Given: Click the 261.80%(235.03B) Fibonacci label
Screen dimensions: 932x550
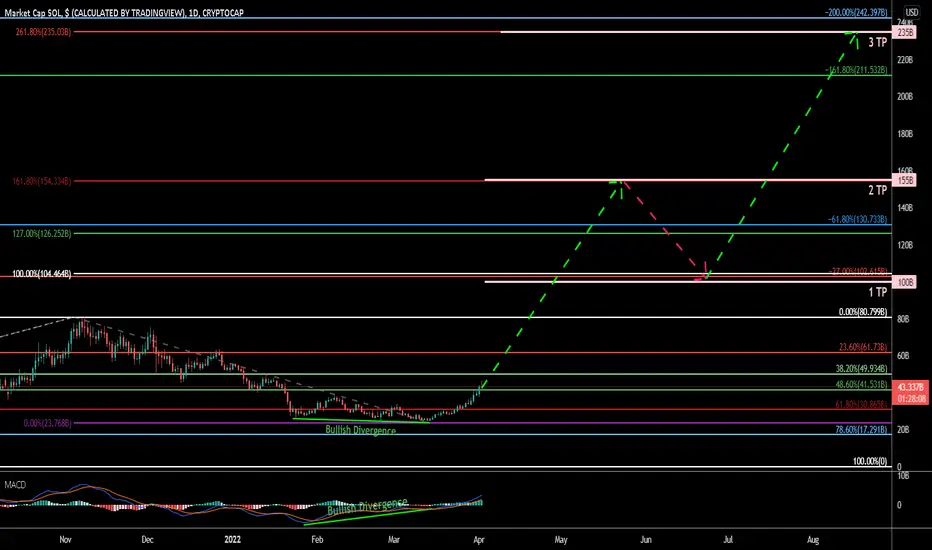Looking at the screenshot, I should click(43, 32).
